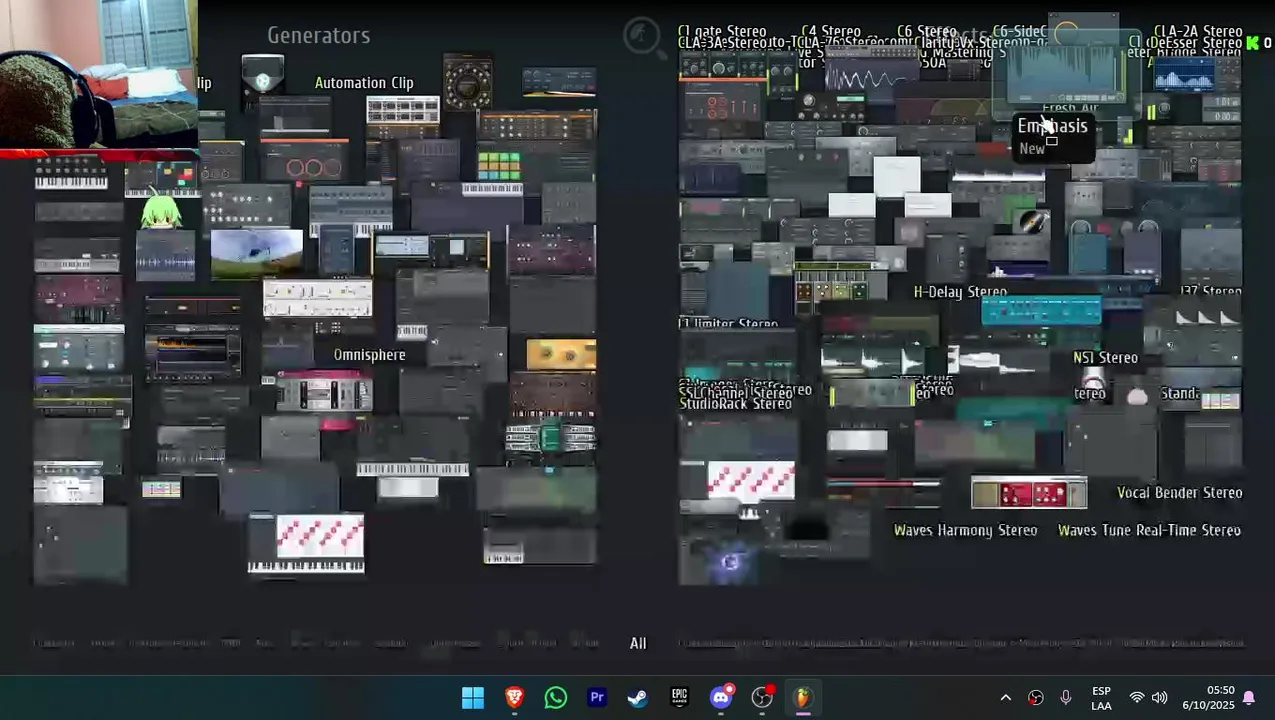The width and height of the screenshot is (1275, 720).
Task: Select the All category tab at bottom
Action: (638, 643)
